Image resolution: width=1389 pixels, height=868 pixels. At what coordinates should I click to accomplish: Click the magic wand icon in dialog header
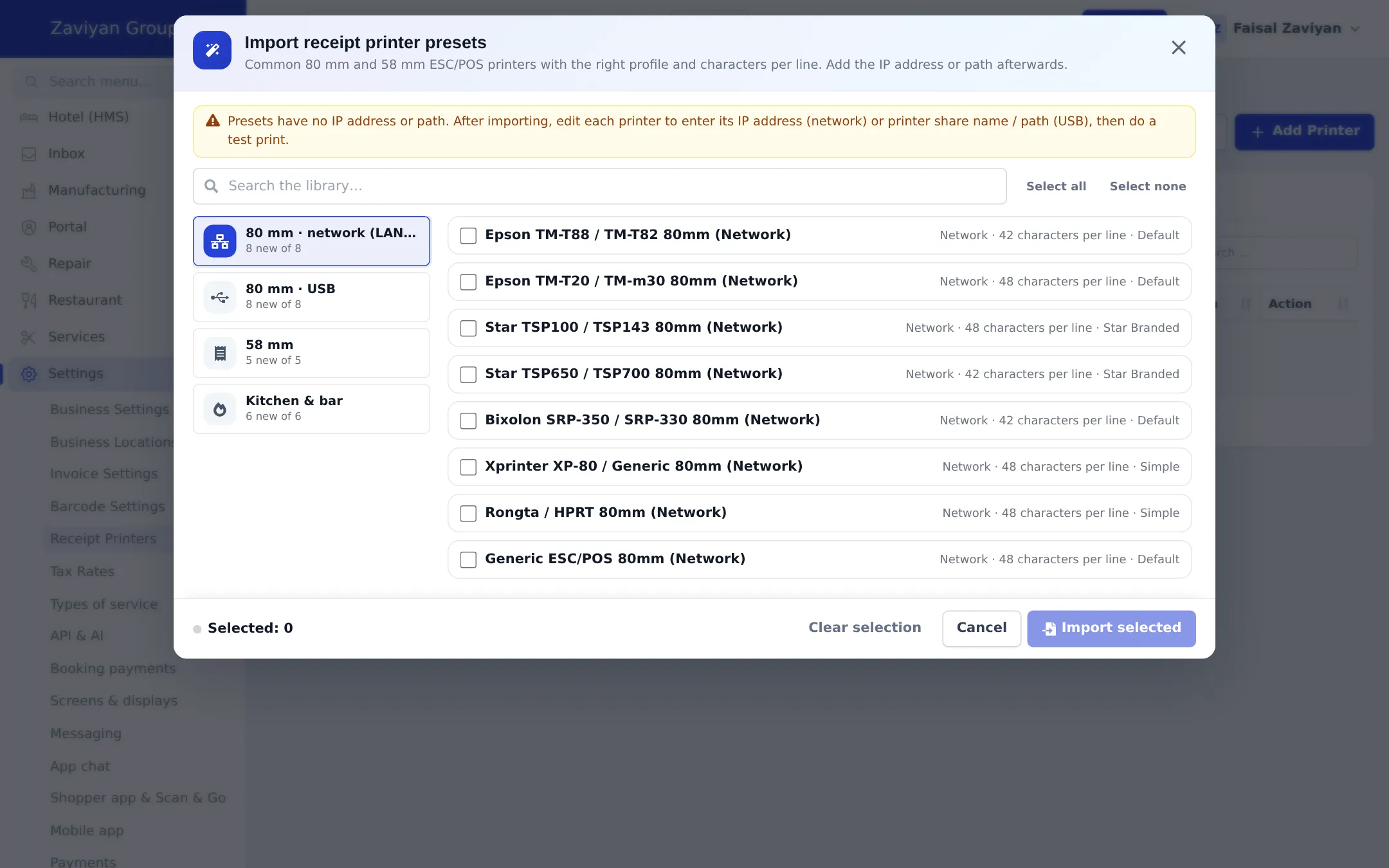click(x=212, y=50)
